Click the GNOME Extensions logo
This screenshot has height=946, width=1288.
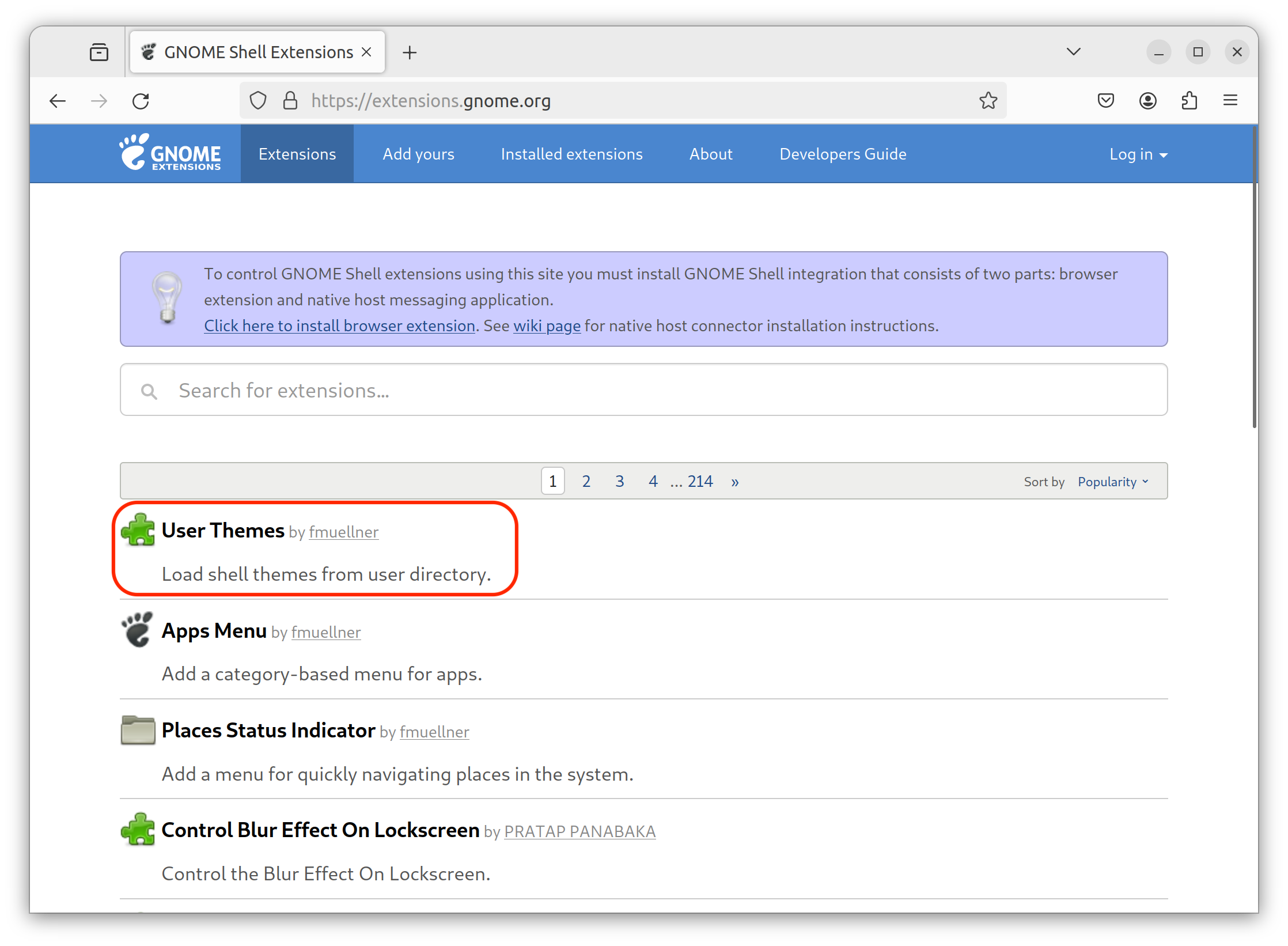click(x=170, y=153)
